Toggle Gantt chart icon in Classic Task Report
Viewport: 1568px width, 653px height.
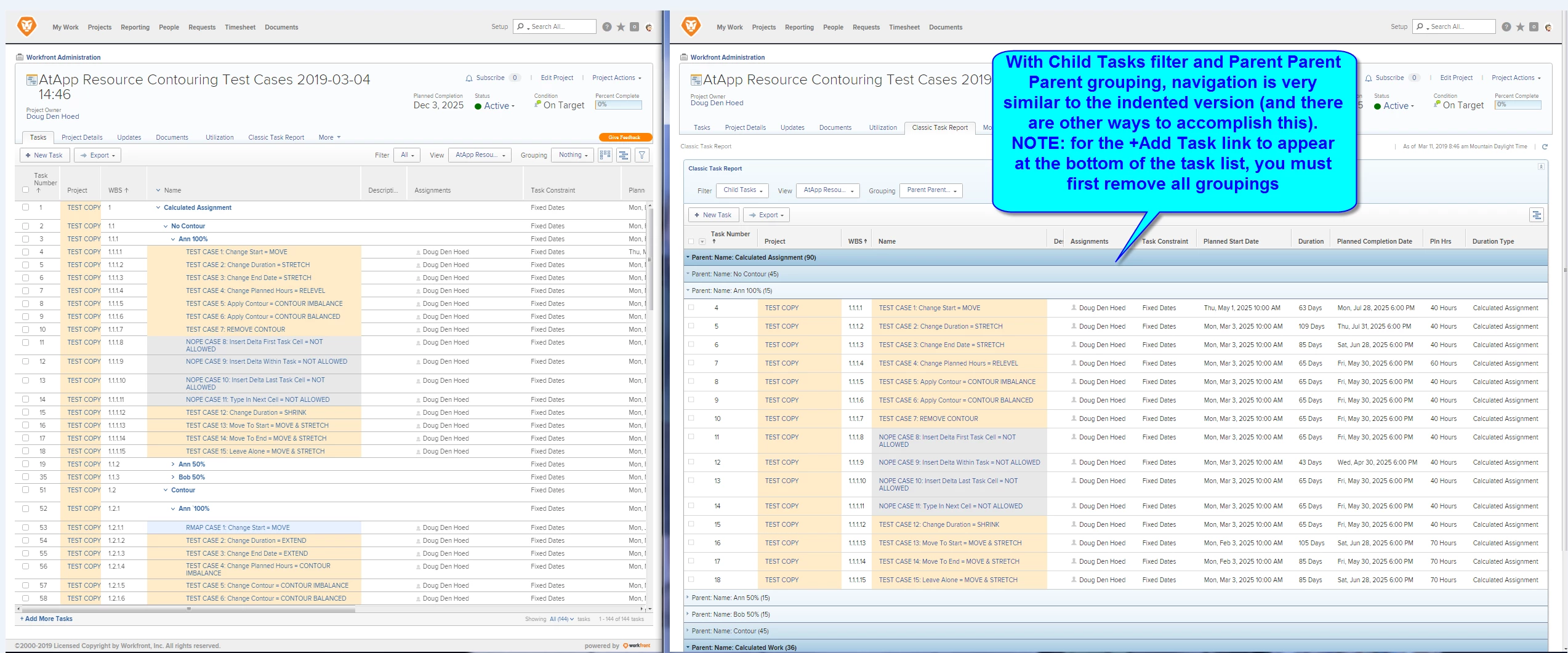click(1537, 215)
